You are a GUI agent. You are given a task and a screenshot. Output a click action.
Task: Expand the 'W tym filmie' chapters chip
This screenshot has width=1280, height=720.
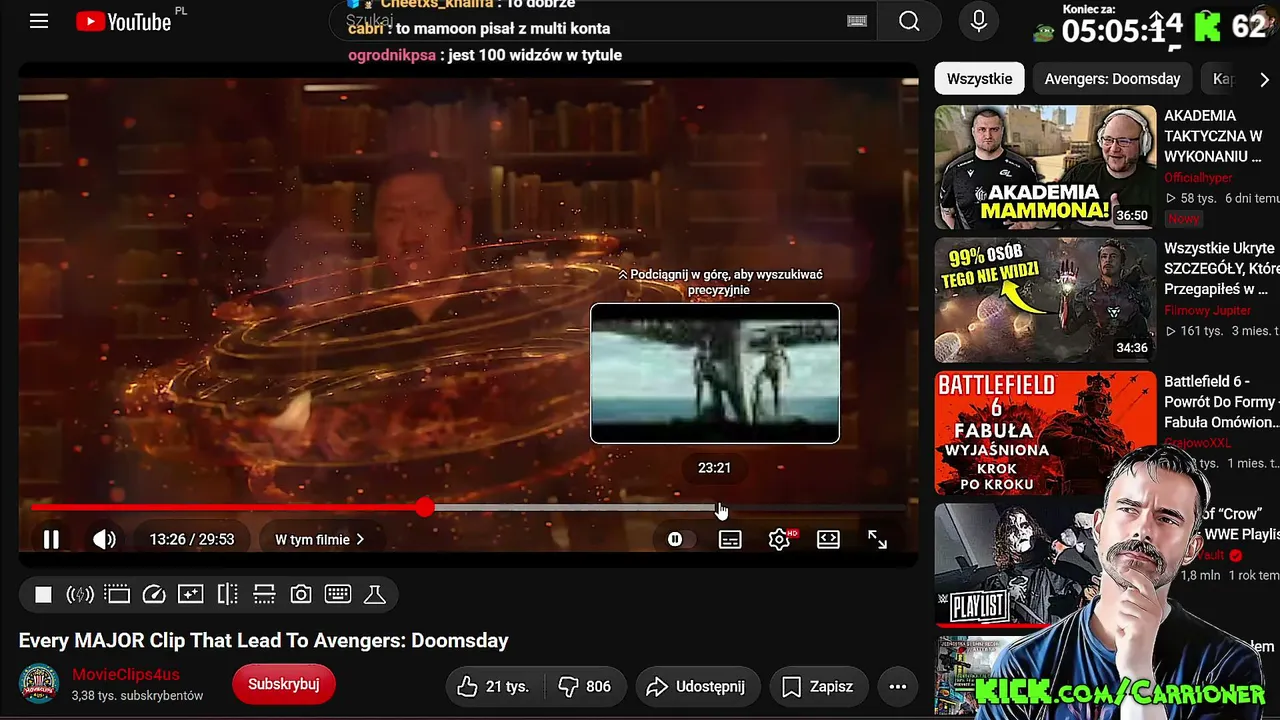click(320, 540)
